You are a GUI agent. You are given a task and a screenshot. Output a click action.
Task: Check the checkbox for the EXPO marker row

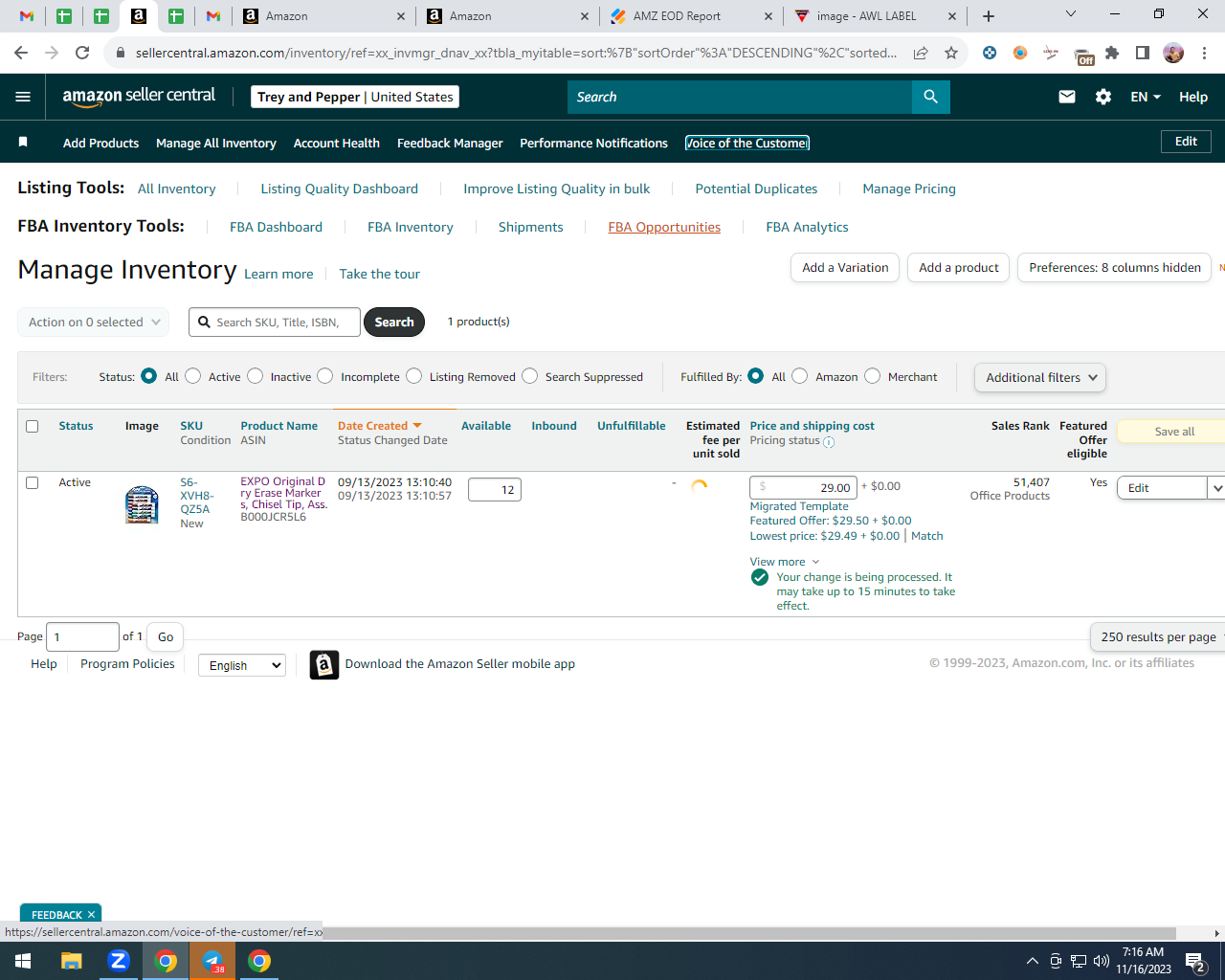click(x=33, y=482)
